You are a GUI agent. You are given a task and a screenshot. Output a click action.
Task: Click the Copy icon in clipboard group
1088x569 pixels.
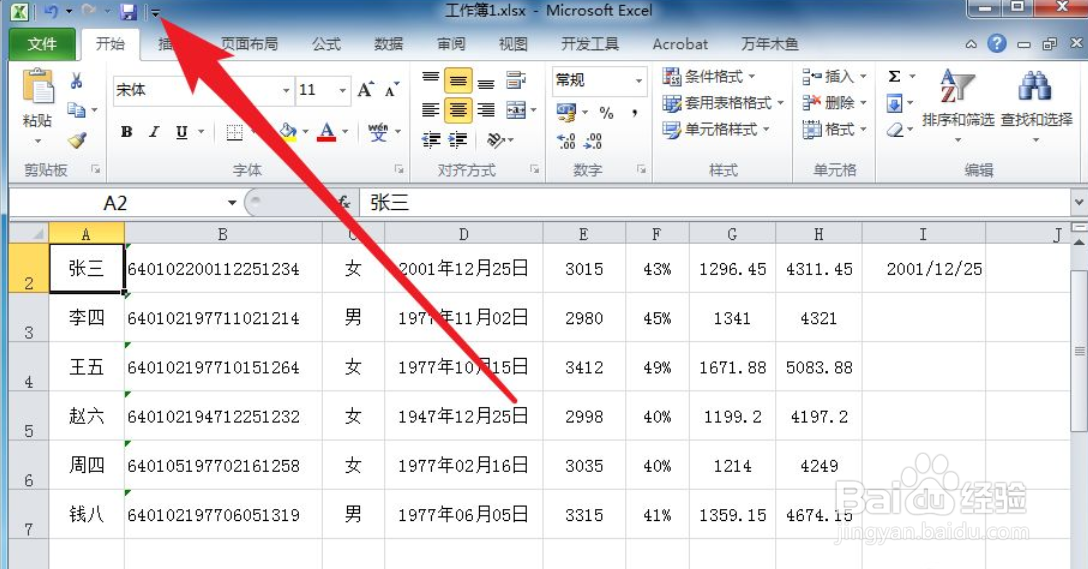coord(76,110)
